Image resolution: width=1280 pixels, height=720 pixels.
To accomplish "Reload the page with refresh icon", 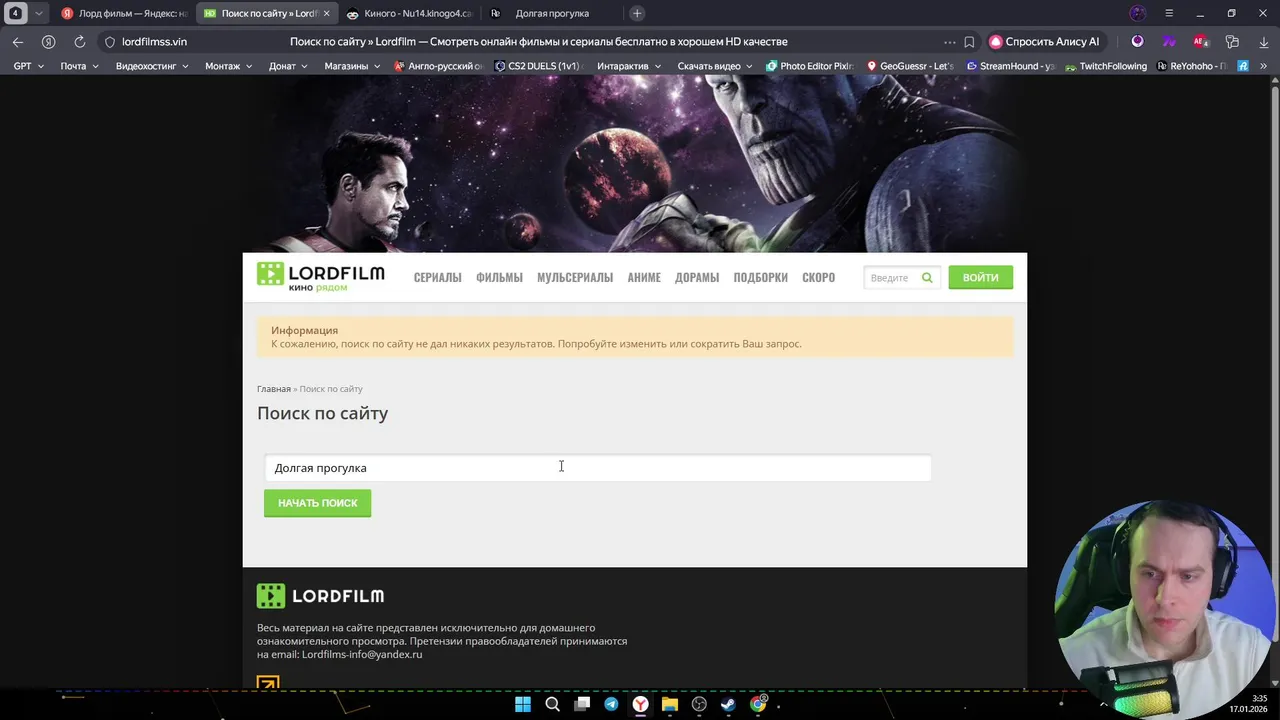I will click(79, 42).
